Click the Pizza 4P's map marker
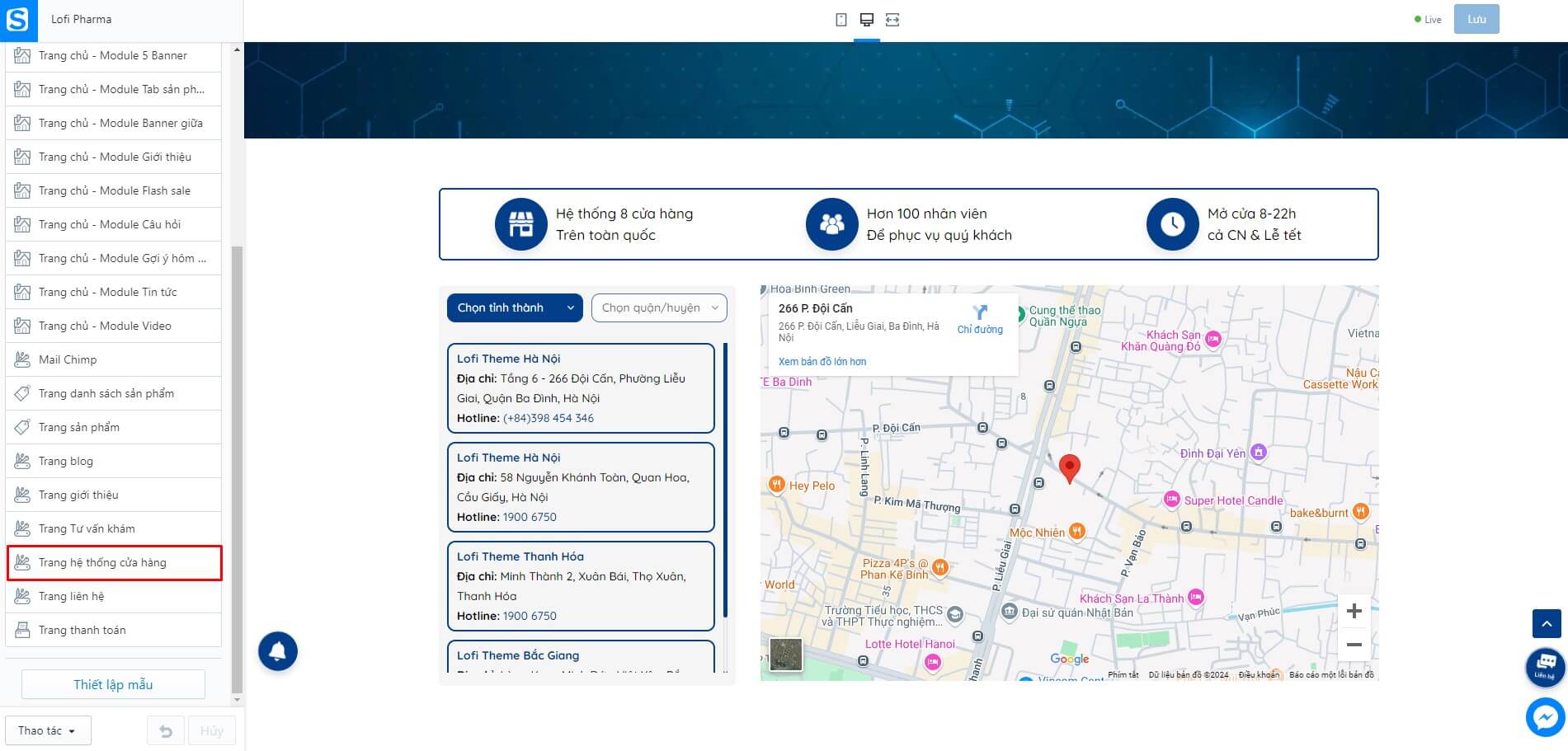Screen dimensions: 1568x751 pos(940,567)
